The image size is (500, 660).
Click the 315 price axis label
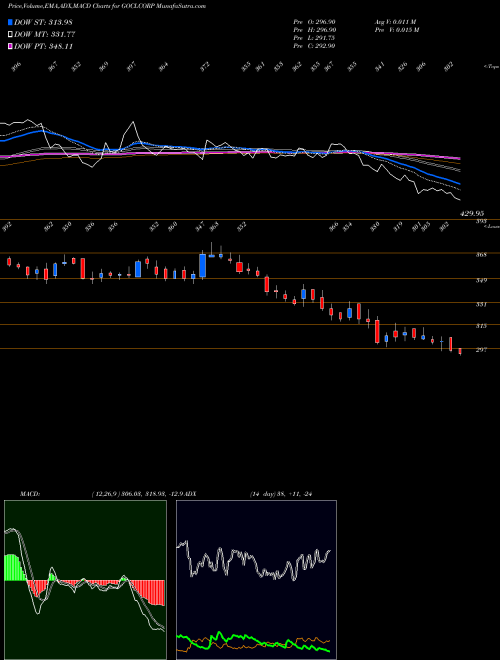click(x=481, y=326)
